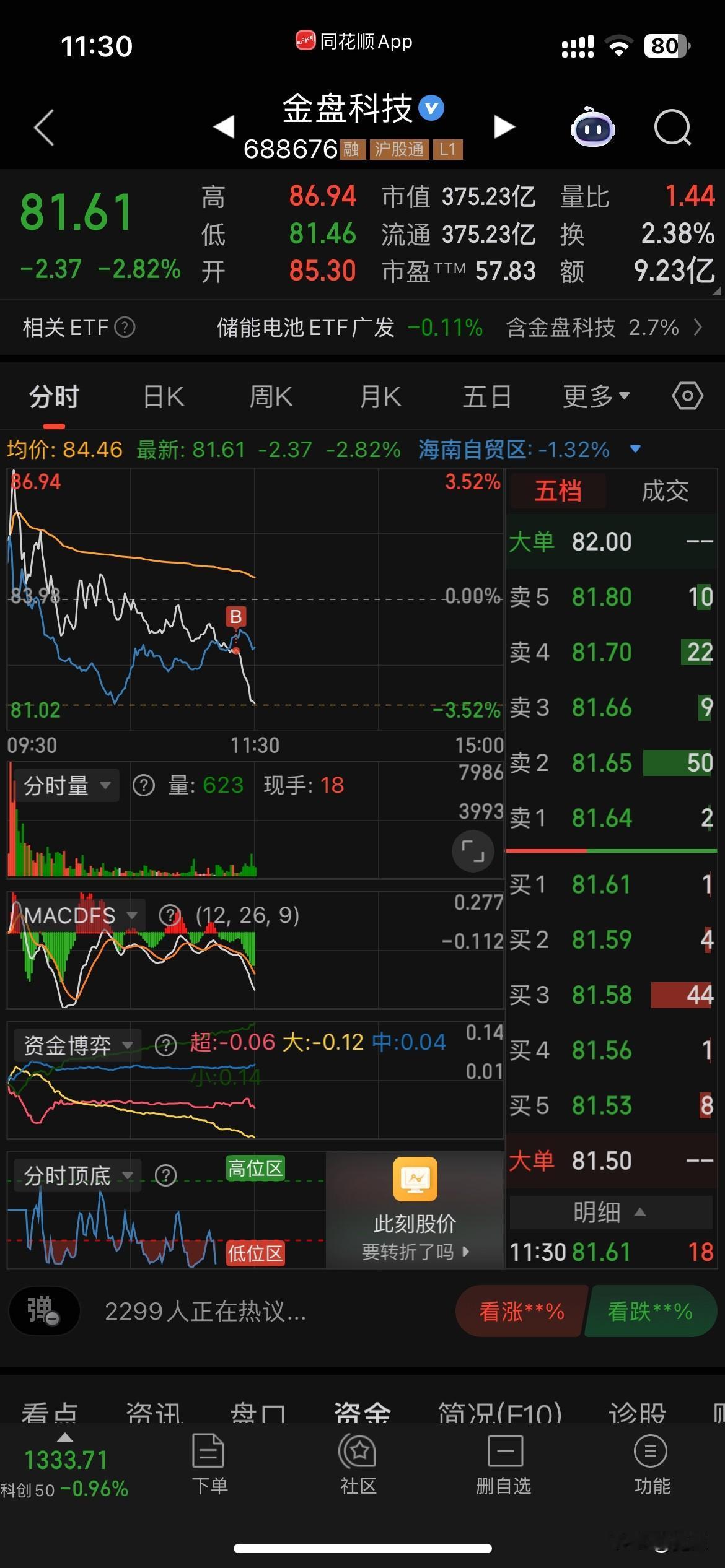The image size is (725, 1568).
Task: Switch to 成交 trades tab
Action: tap(665, 491)
